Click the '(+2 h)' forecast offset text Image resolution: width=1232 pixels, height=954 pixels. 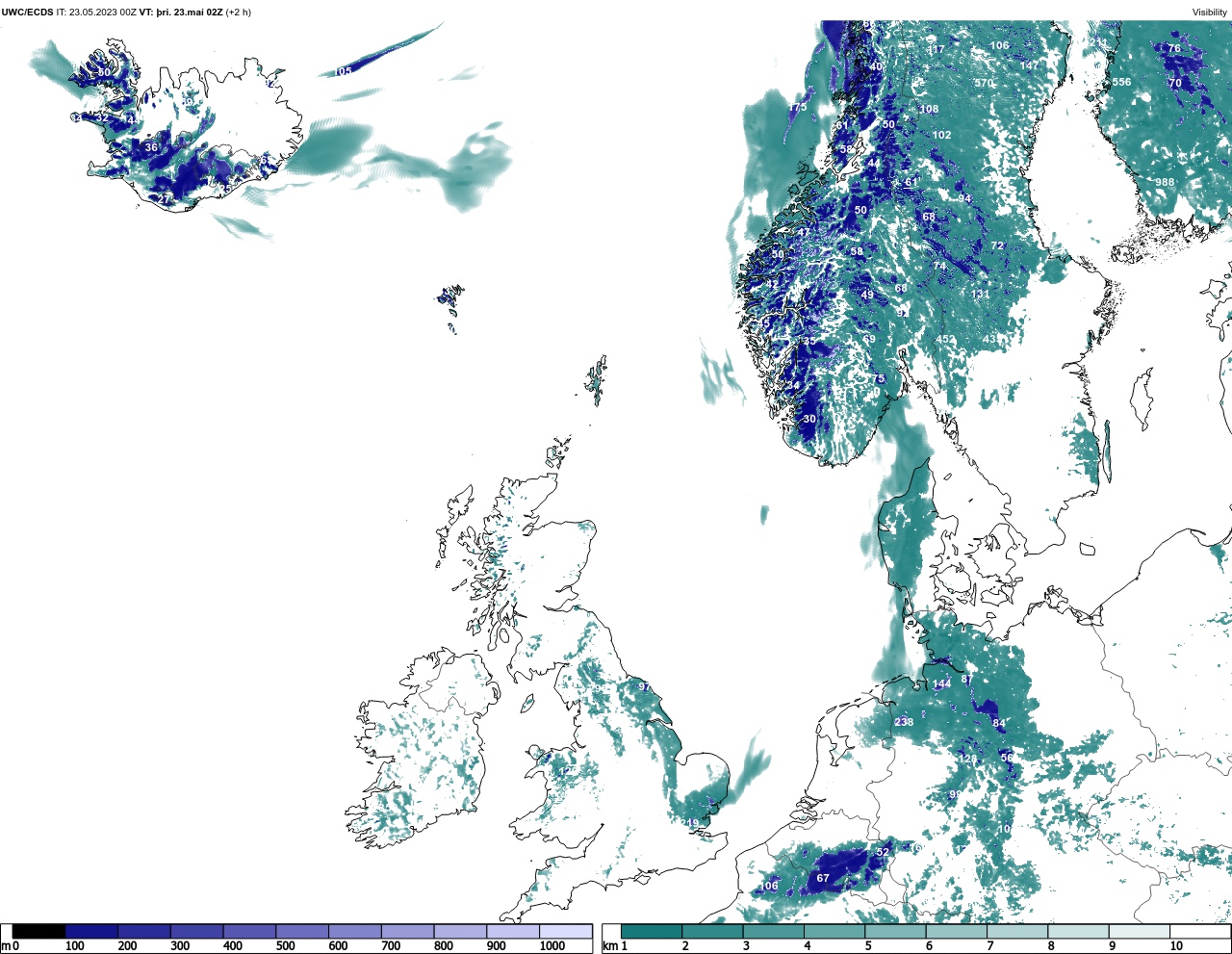click(x=239, y=13)
